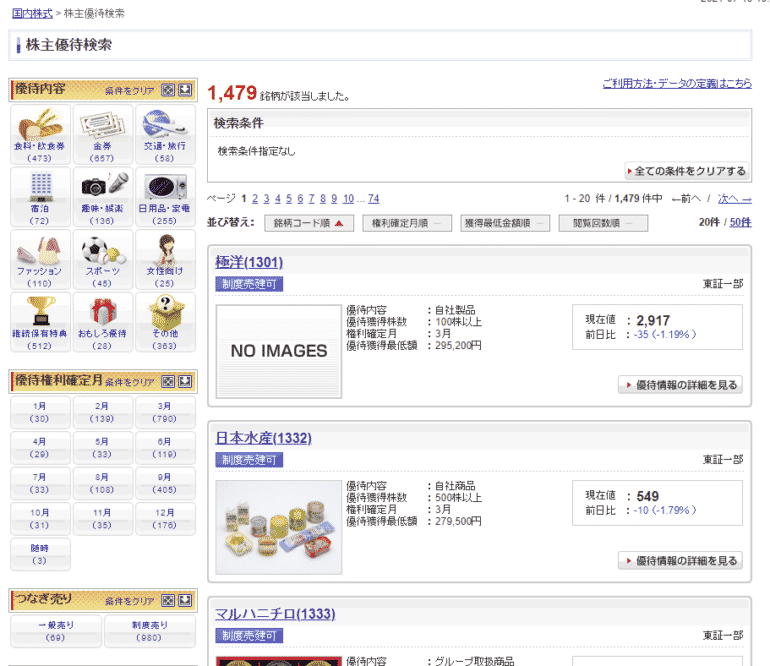Image resolution: width=770 pixels, height=666 pixels.
Task: Go to results page 2
Action: pyautogui.click(x=255, y=198)
